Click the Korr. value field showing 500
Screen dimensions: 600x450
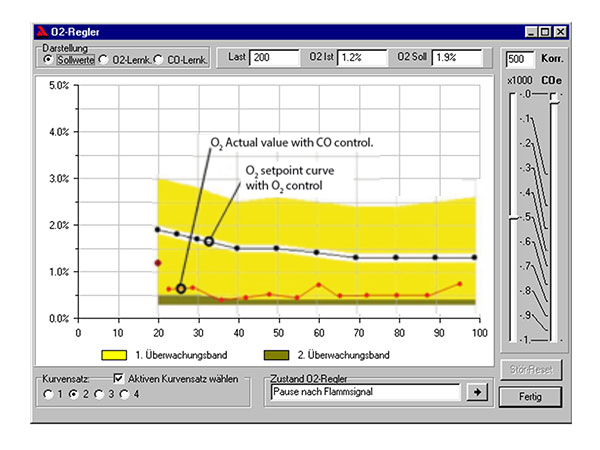pyautogui.click(x=520, y=59)
